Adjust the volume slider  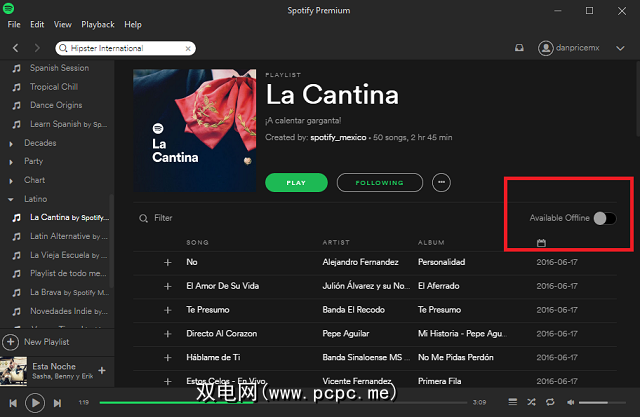pyautogui.click(x=602, y=403)
